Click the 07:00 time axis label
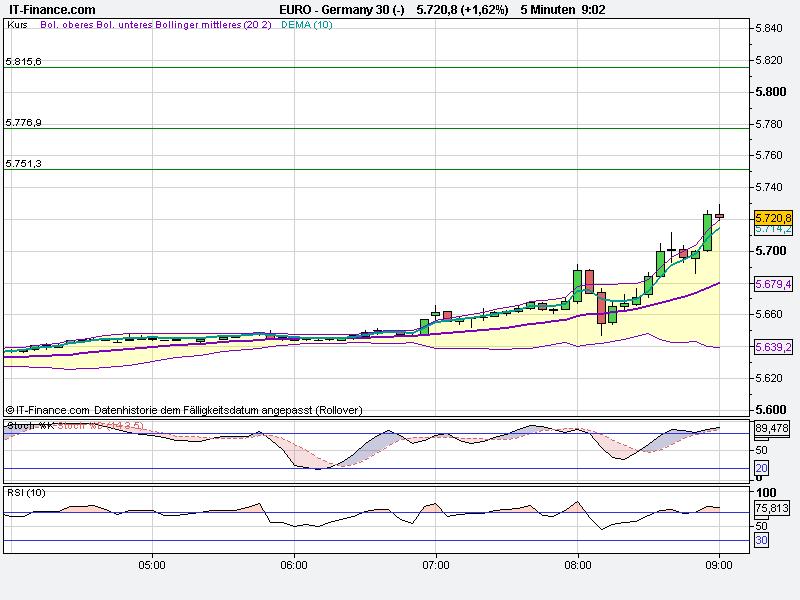The height and width of the screenshot is (600, 800). click(x=436, y=565)
